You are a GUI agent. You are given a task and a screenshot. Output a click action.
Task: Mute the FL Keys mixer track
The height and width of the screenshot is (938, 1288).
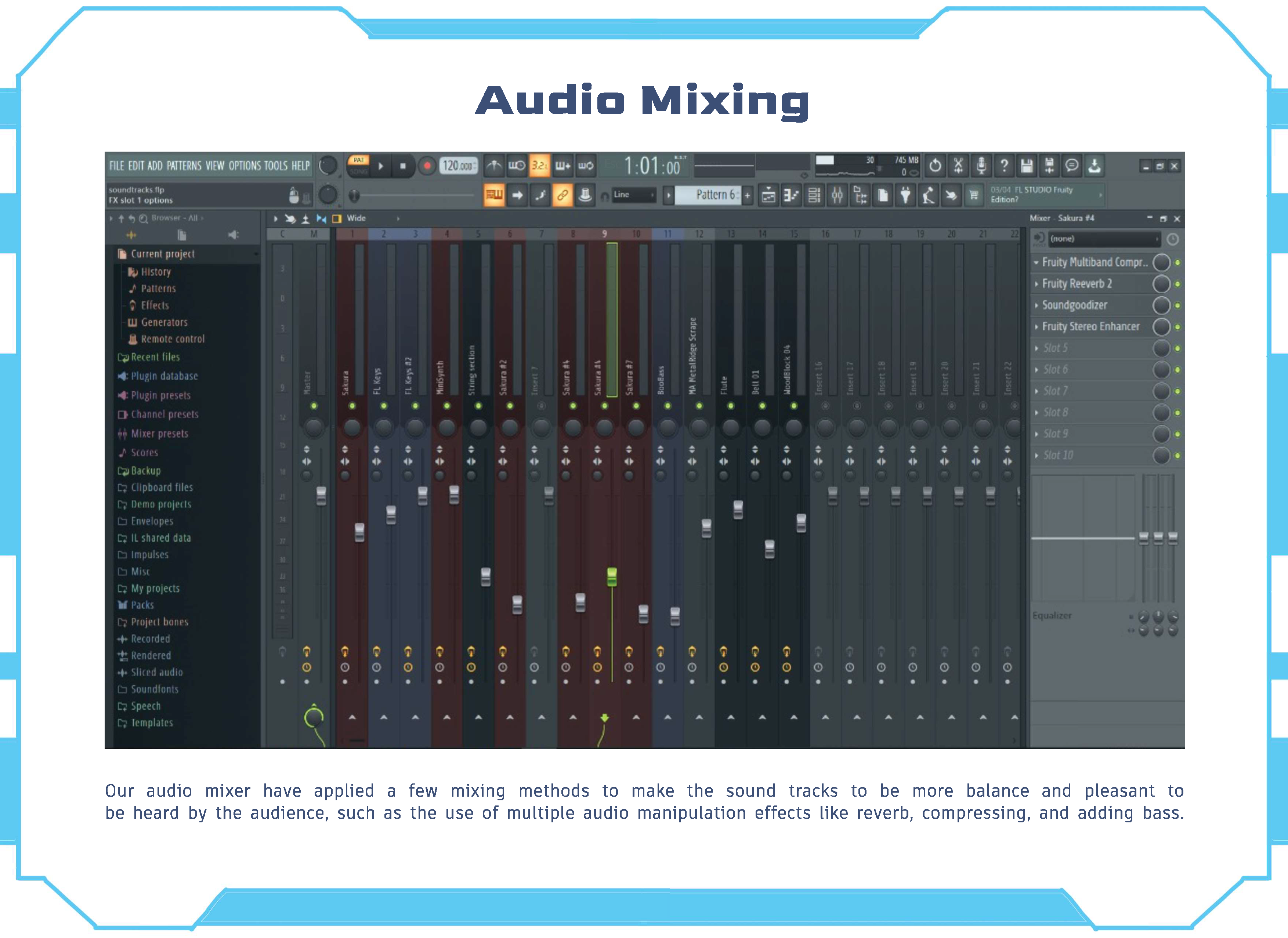click(x=384, y=406)
